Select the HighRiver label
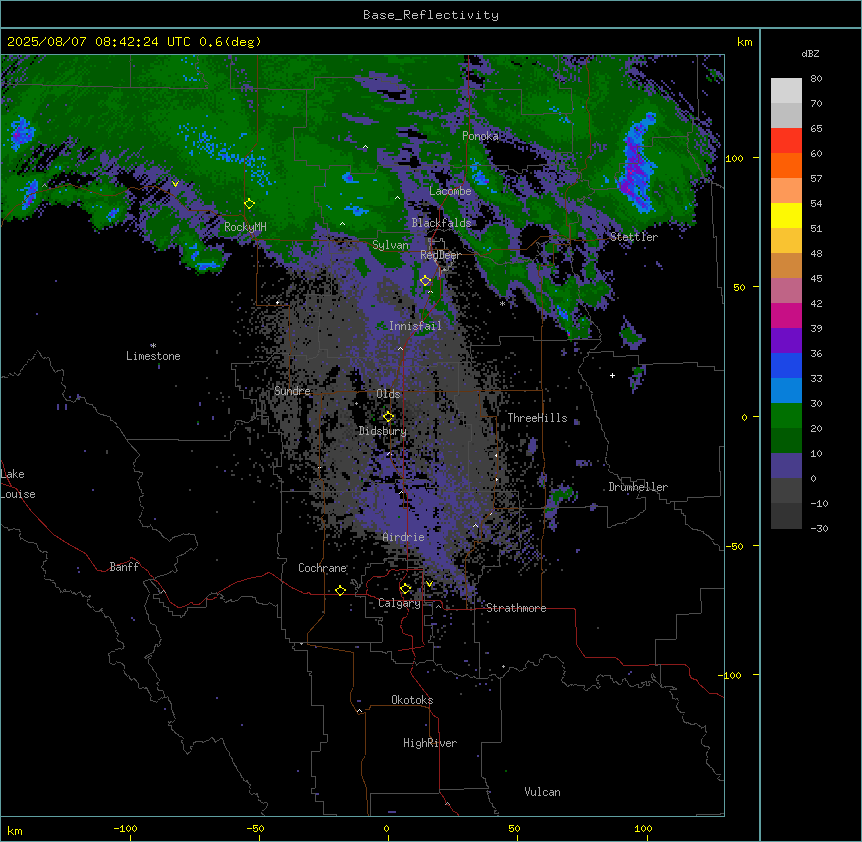The image size is (862, 842). click(x=430, y=743)
